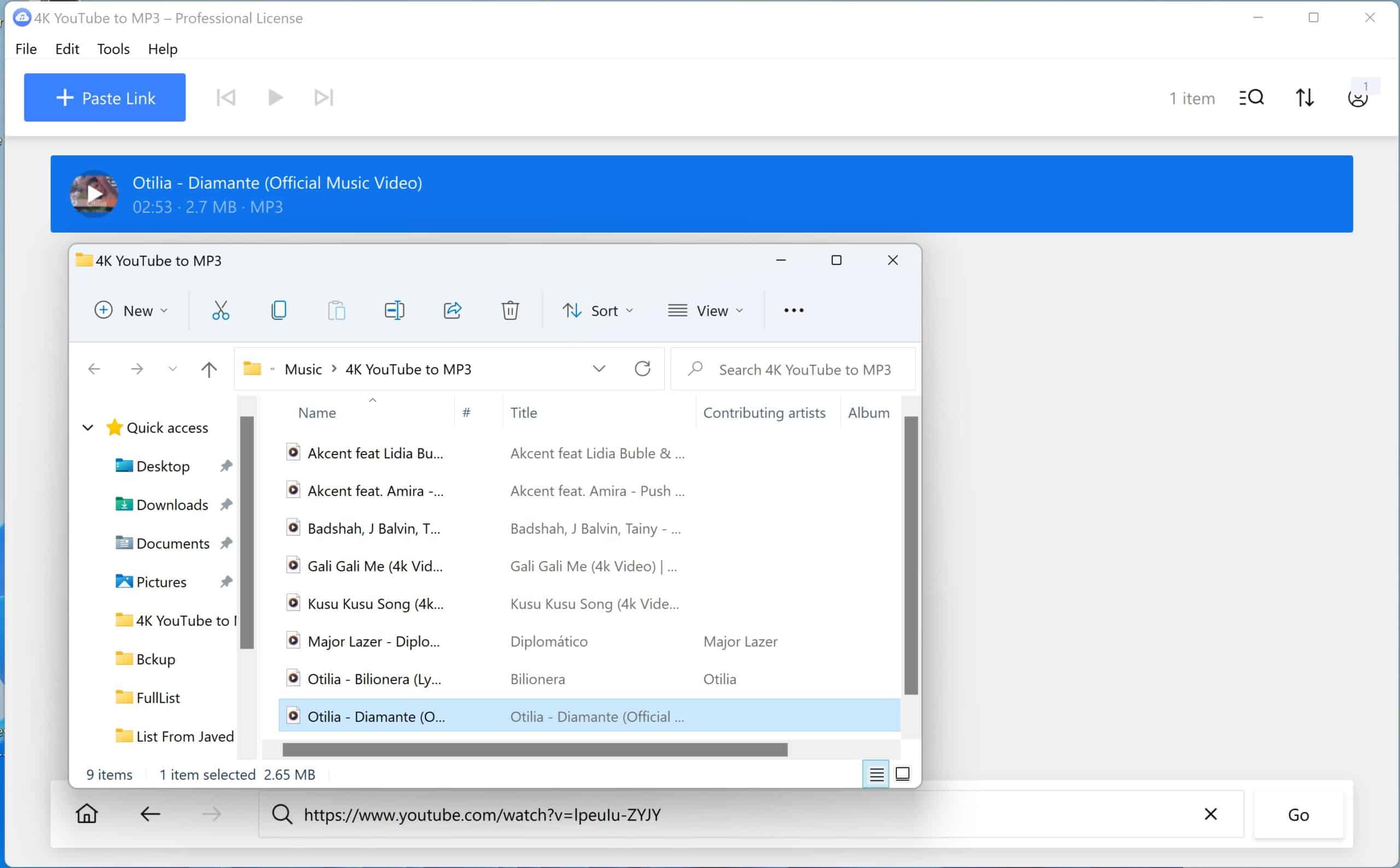The width and height of the screenshot is (1400, 868).
Task: Collapse the Quick access tree
Action: coord(88,428)
